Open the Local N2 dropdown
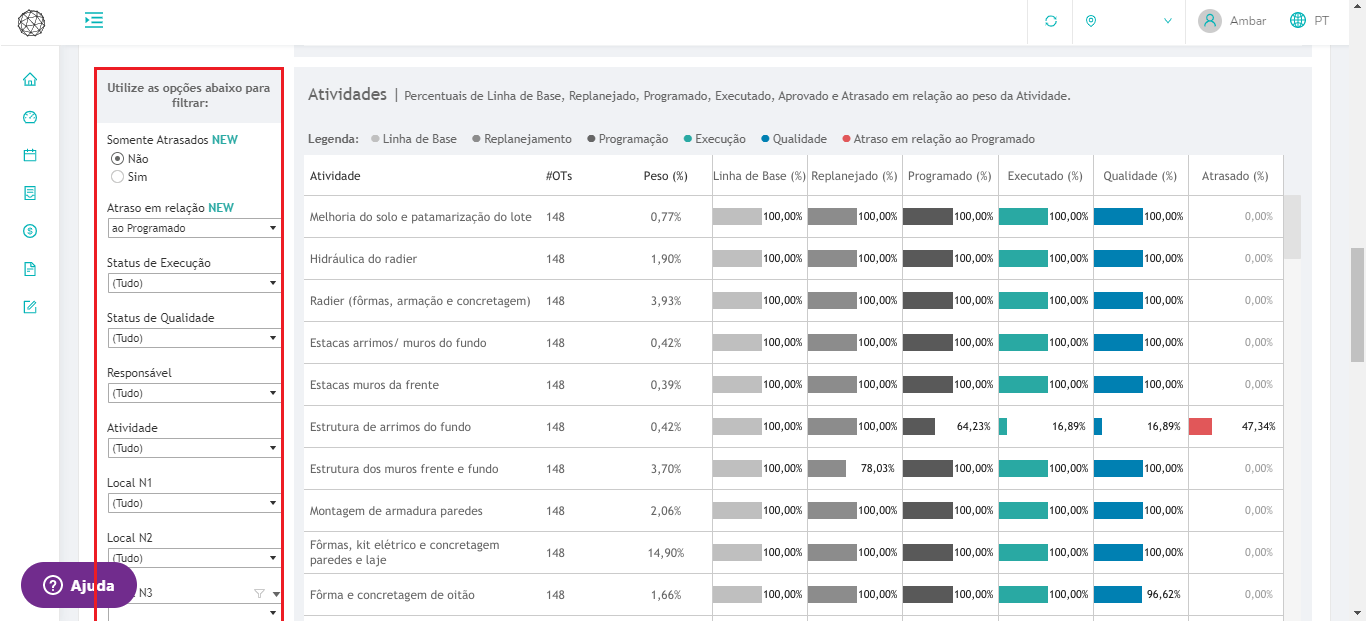The width and height of the screenshot is (1366, 621). (194, 558)
